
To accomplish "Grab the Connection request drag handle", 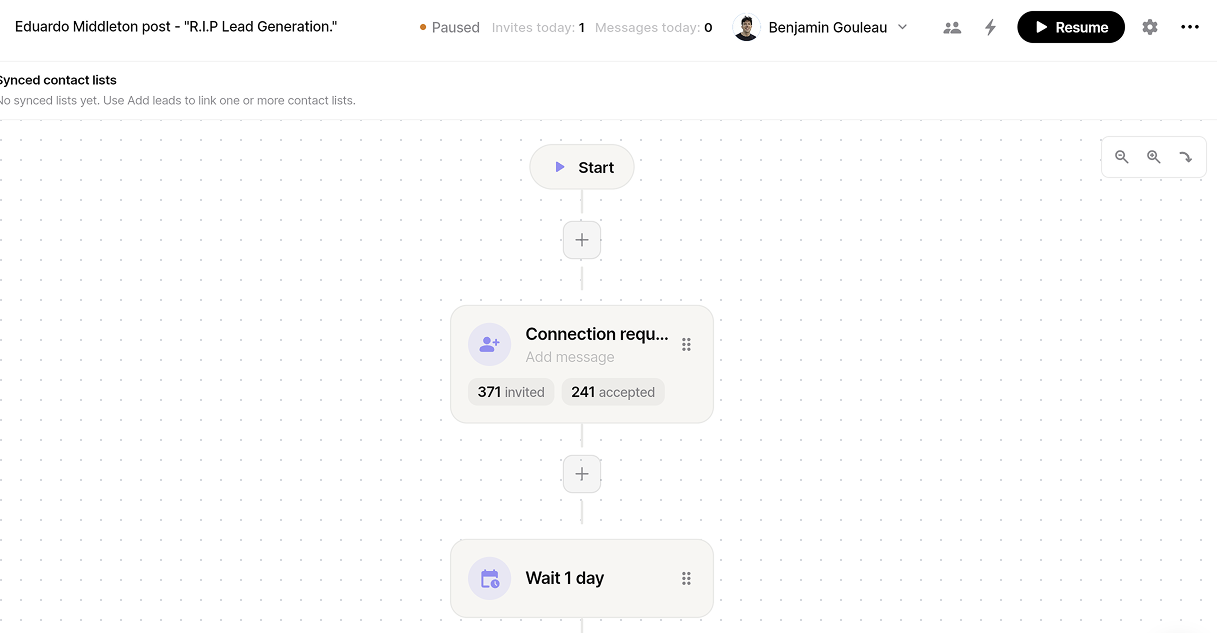I will 687,344.
